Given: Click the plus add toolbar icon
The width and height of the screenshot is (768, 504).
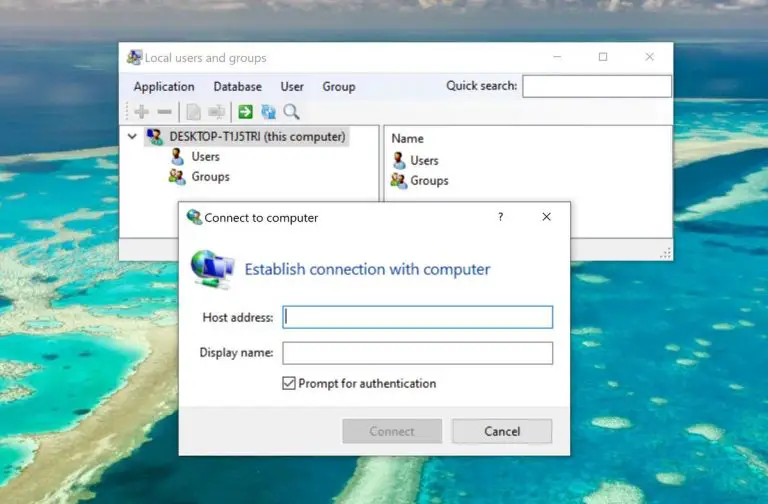Looking at the screenshot, I should coord(142,112).
